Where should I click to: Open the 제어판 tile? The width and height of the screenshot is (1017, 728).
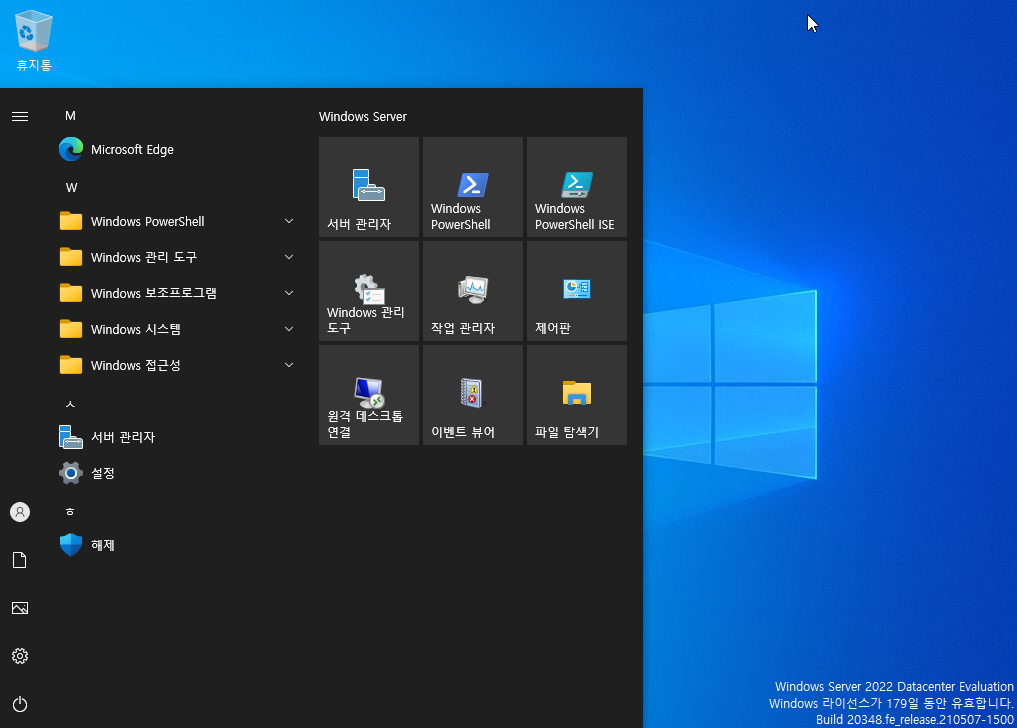pos(577,291)
